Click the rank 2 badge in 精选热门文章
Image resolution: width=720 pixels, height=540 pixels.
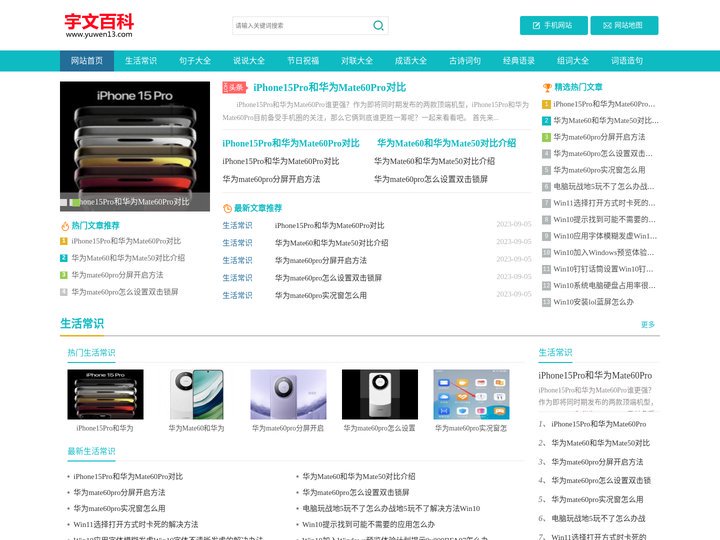(x=546, y=121)
